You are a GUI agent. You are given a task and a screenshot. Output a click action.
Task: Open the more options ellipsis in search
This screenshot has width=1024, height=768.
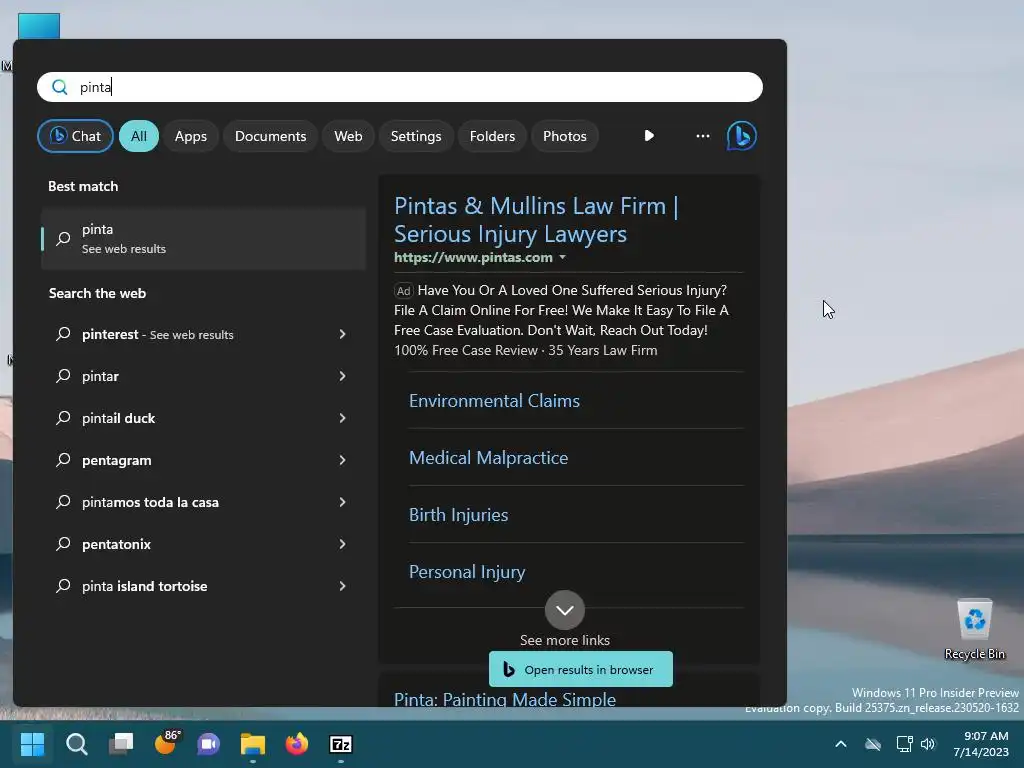(x=703, y=136)
